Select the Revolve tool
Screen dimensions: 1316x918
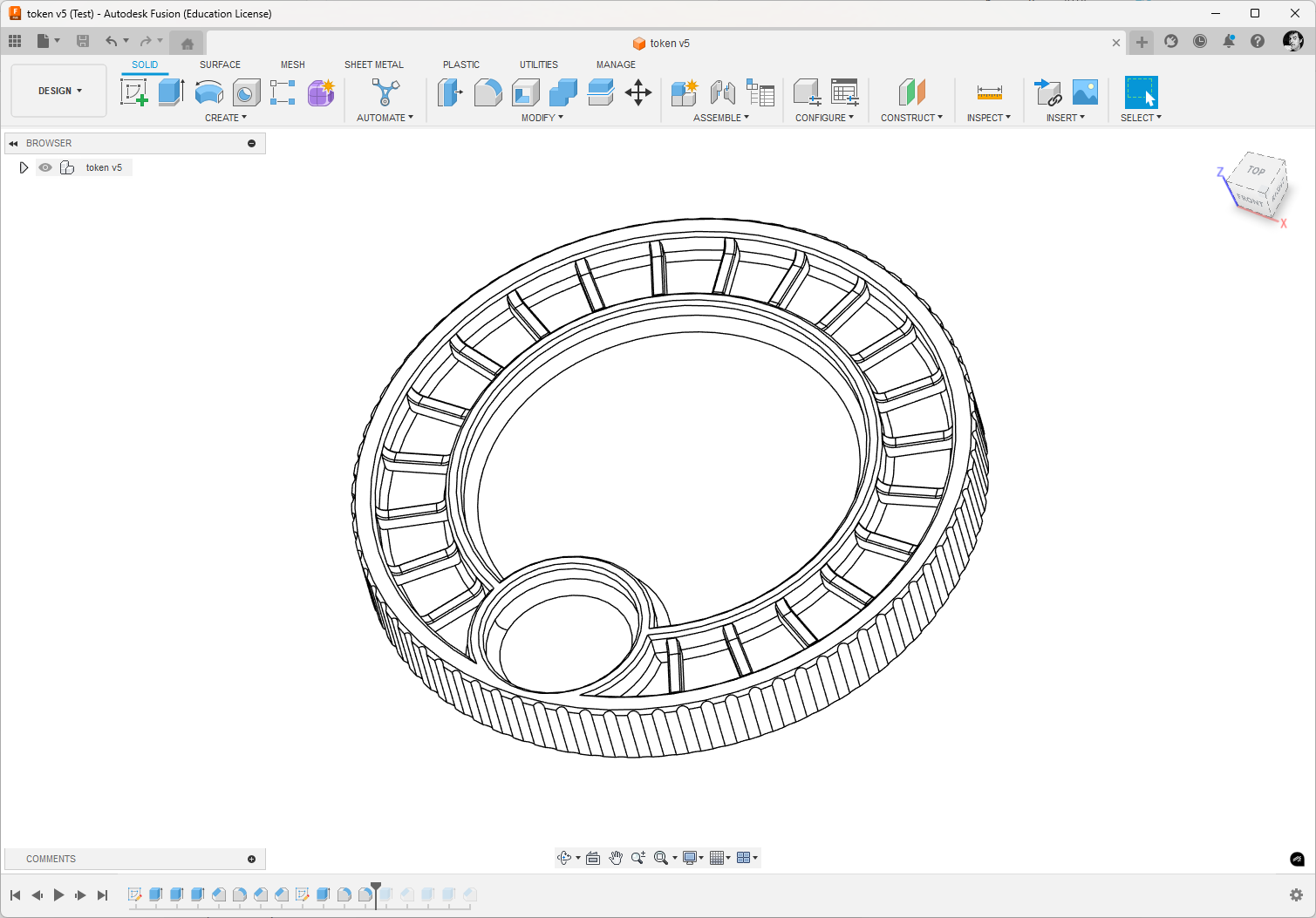pos(208,92)
